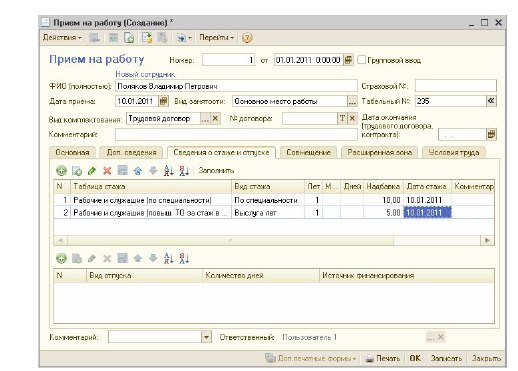518x371 pixels.
Task: Click the post document toolbar icon
Action: point(147,38)
